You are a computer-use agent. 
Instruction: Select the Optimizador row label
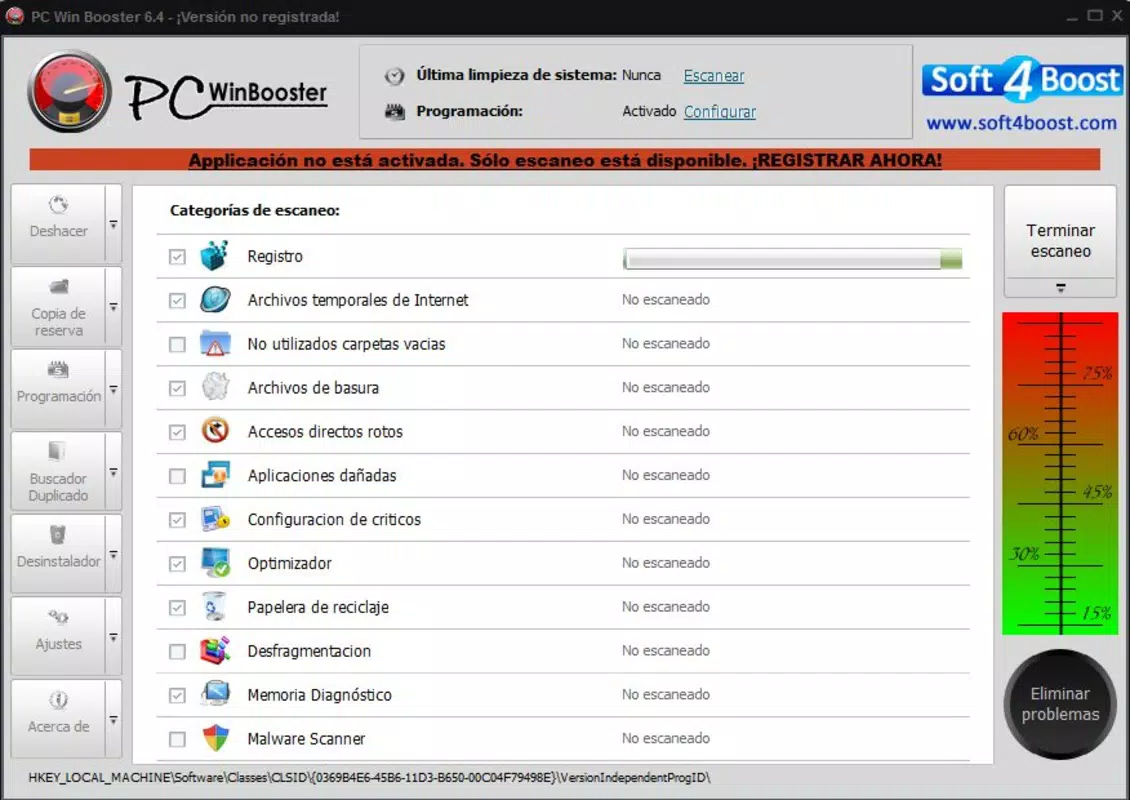pos(290,564)
